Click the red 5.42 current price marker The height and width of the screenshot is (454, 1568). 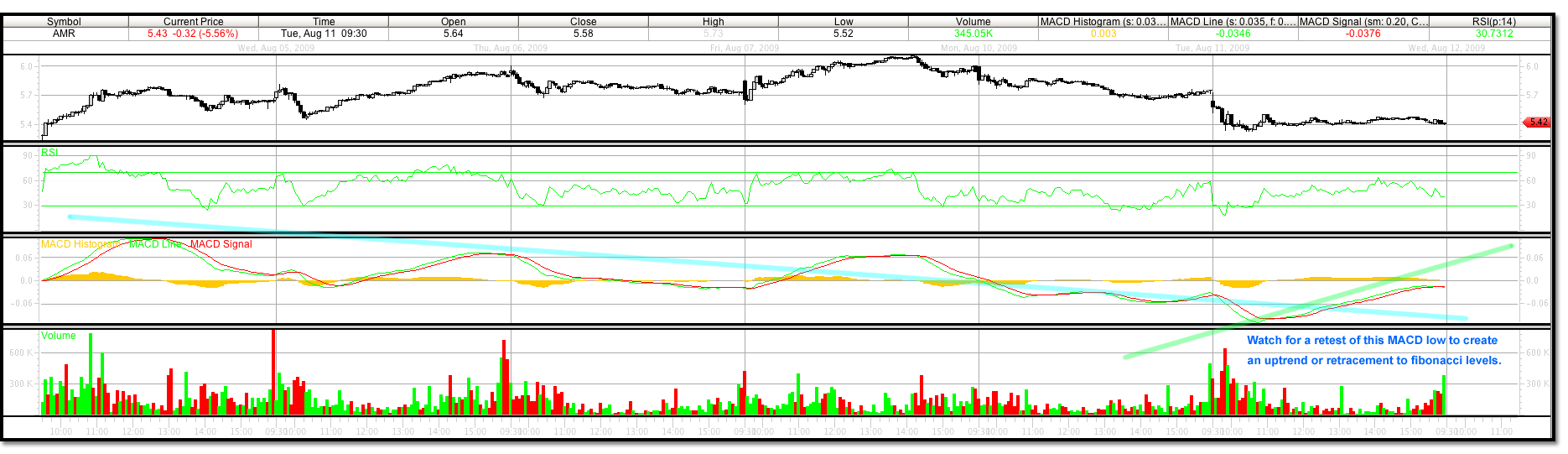pyautogui.click(x=1537, y=123)
